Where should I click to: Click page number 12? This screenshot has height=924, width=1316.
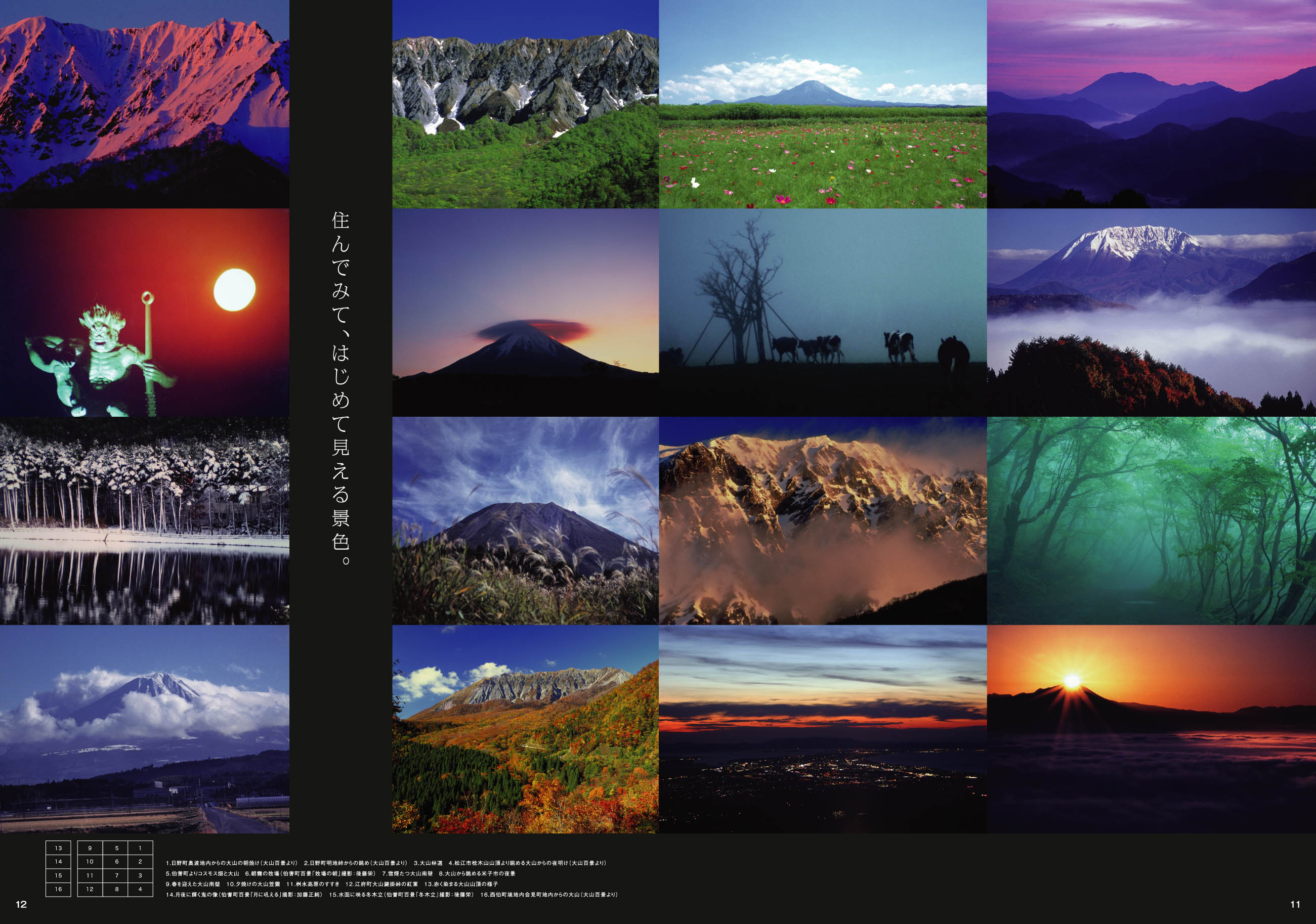21,904
